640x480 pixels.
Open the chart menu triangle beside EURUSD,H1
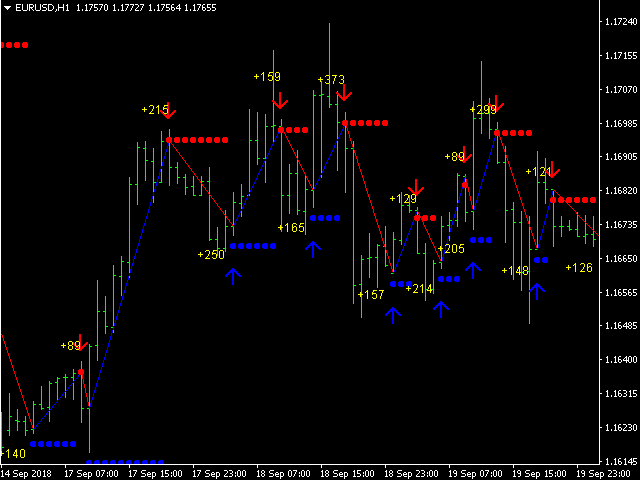(7, 8)
